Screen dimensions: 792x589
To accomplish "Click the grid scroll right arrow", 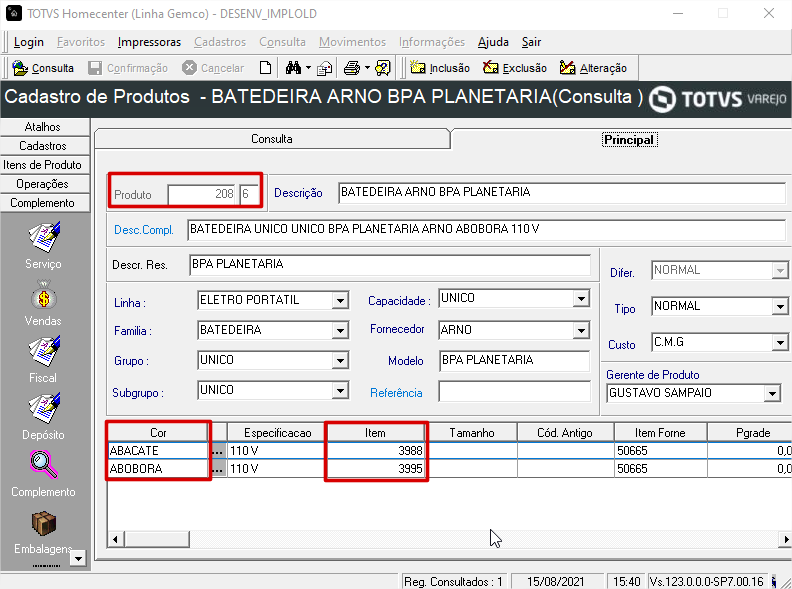I will point(785,539).
